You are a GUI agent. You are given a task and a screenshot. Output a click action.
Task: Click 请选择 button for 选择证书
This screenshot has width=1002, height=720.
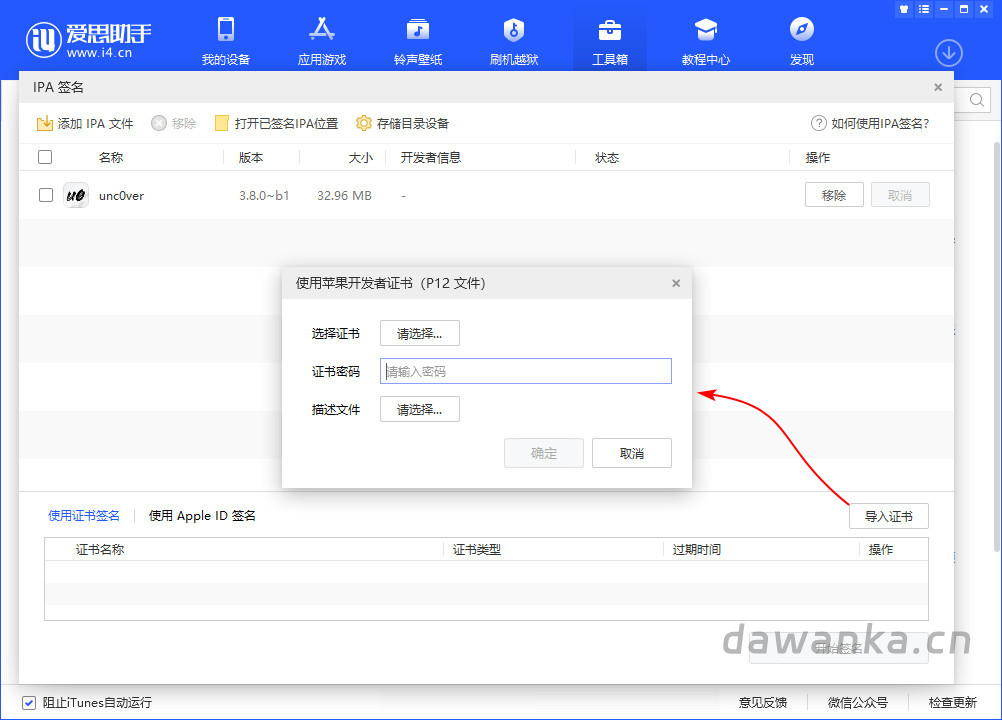pos(420,333)
